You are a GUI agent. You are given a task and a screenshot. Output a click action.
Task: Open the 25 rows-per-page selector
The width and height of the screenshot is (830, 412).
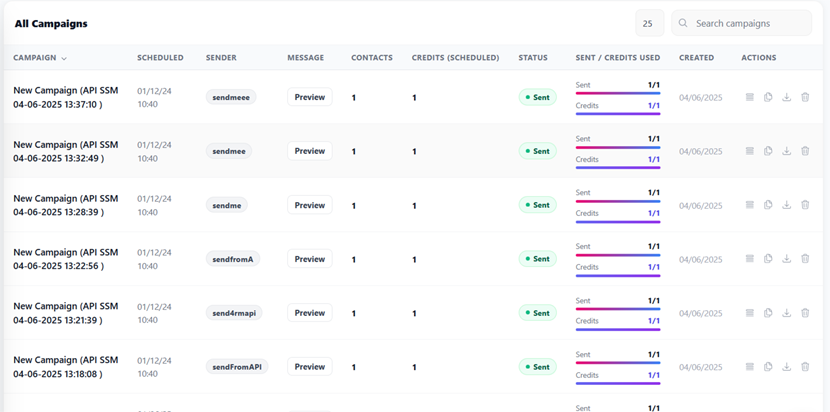pos(649,23)
